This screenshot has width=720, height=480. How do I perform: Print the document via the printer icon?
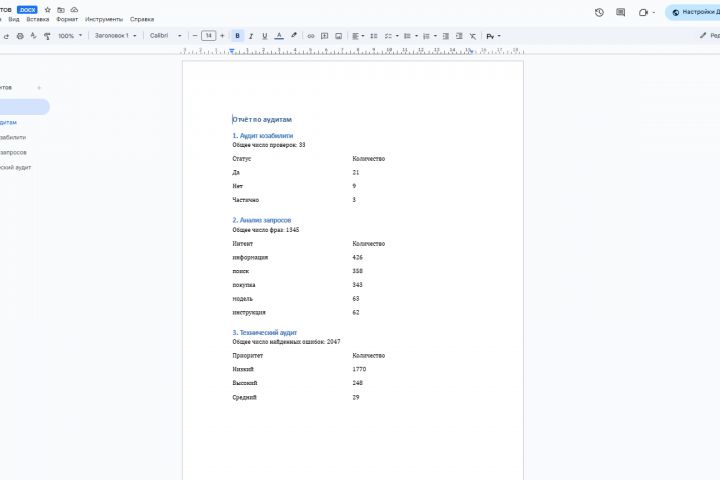[x=20, y=36]
